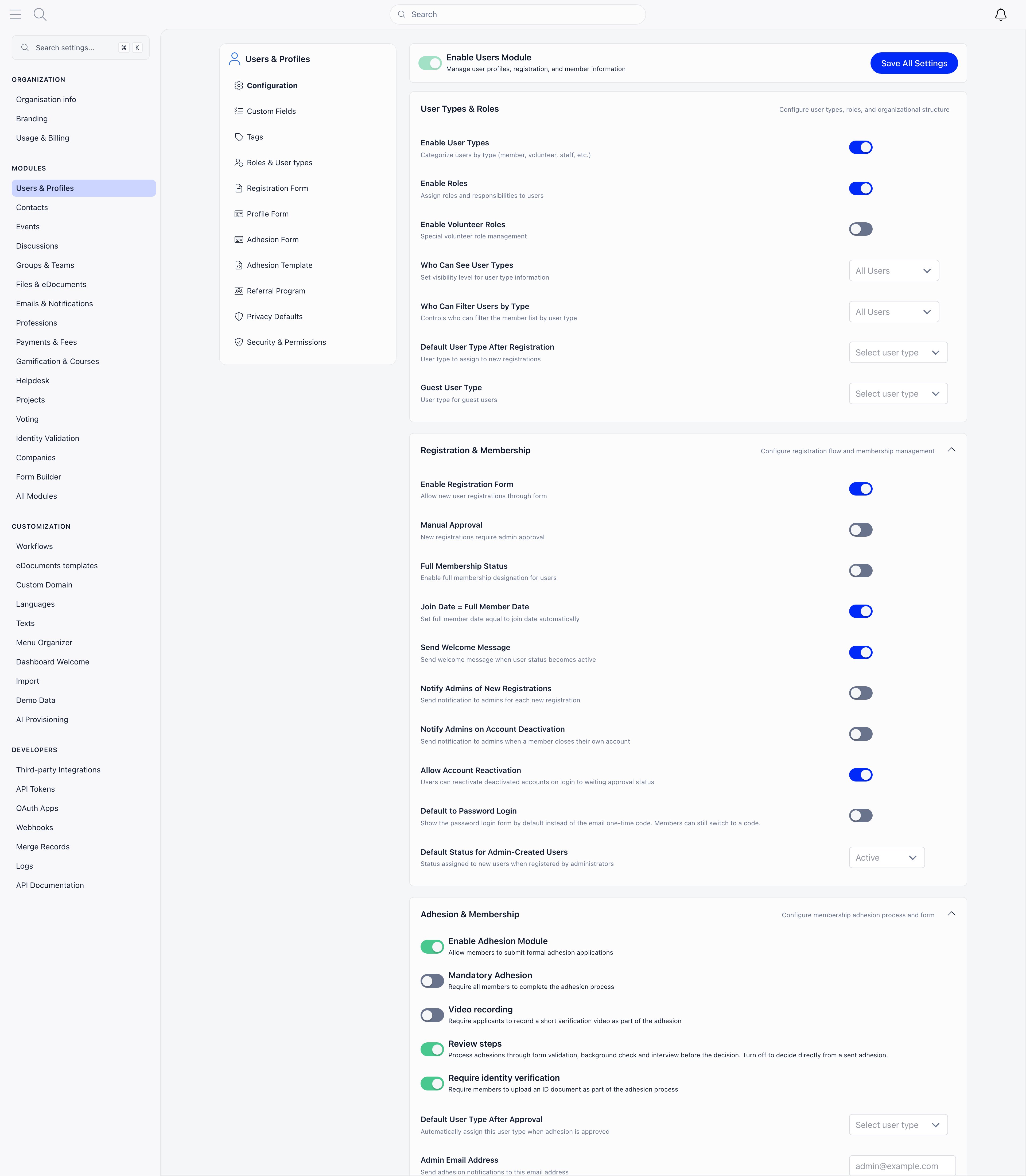The height and width of the screenshot is (1176, 1026).
Task: Toggle Join Date = Full Member Date
Action: [861, 611]
